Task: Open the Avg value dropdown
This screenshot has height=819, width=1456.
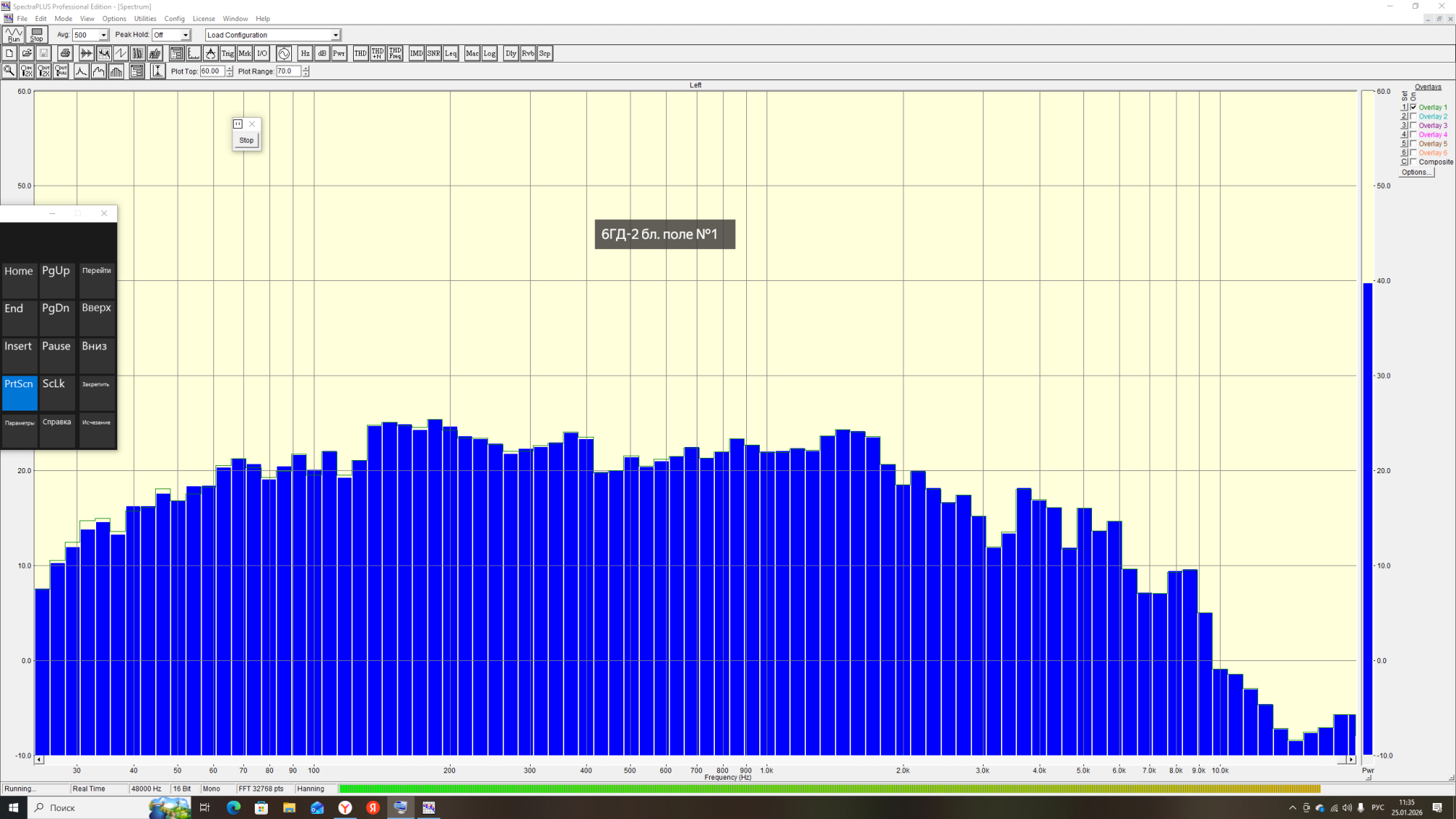Action: [103, 35]
